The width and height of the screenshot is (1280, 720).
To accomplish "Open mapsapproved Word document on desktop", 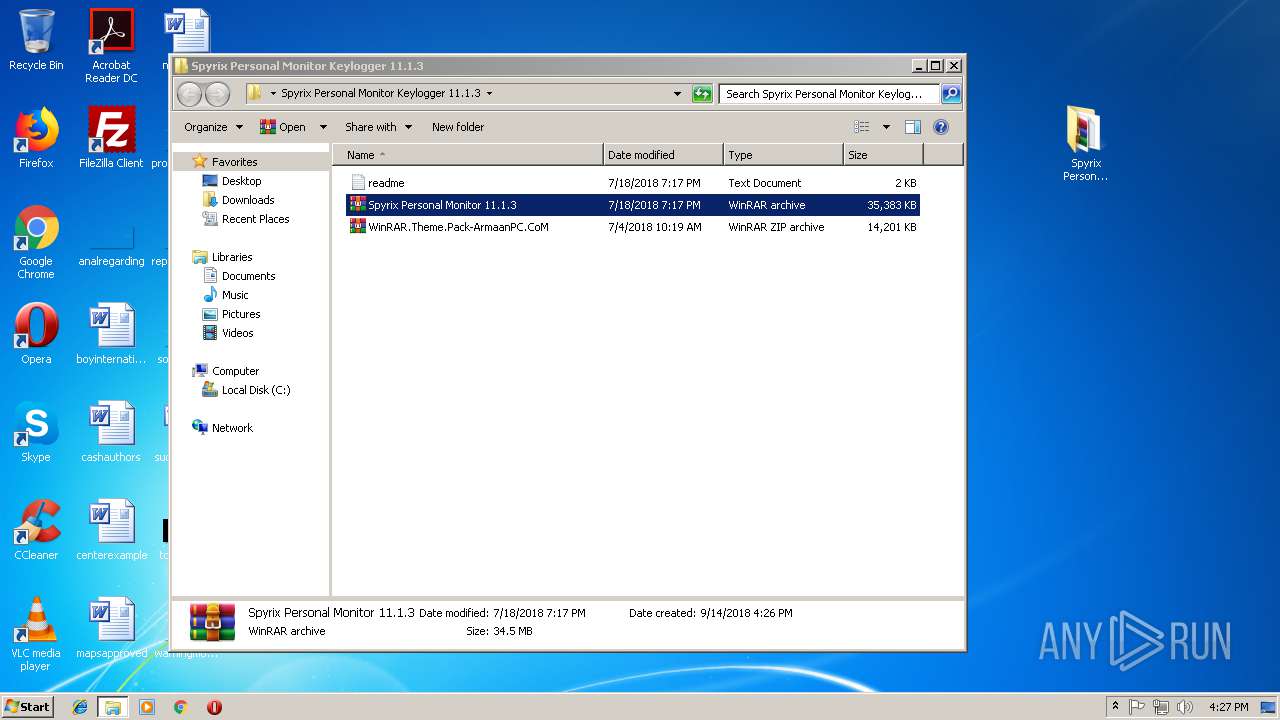I will coord(111,628).
